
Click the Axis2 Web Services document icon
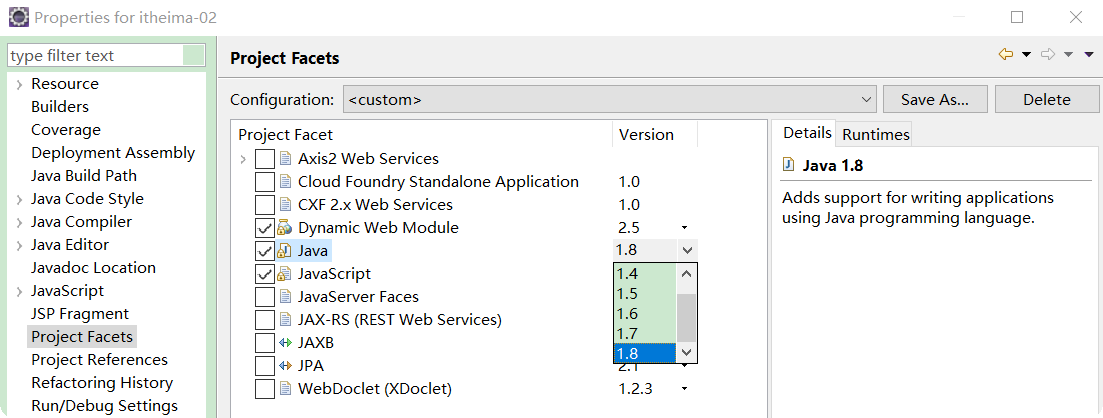[285, 159]
